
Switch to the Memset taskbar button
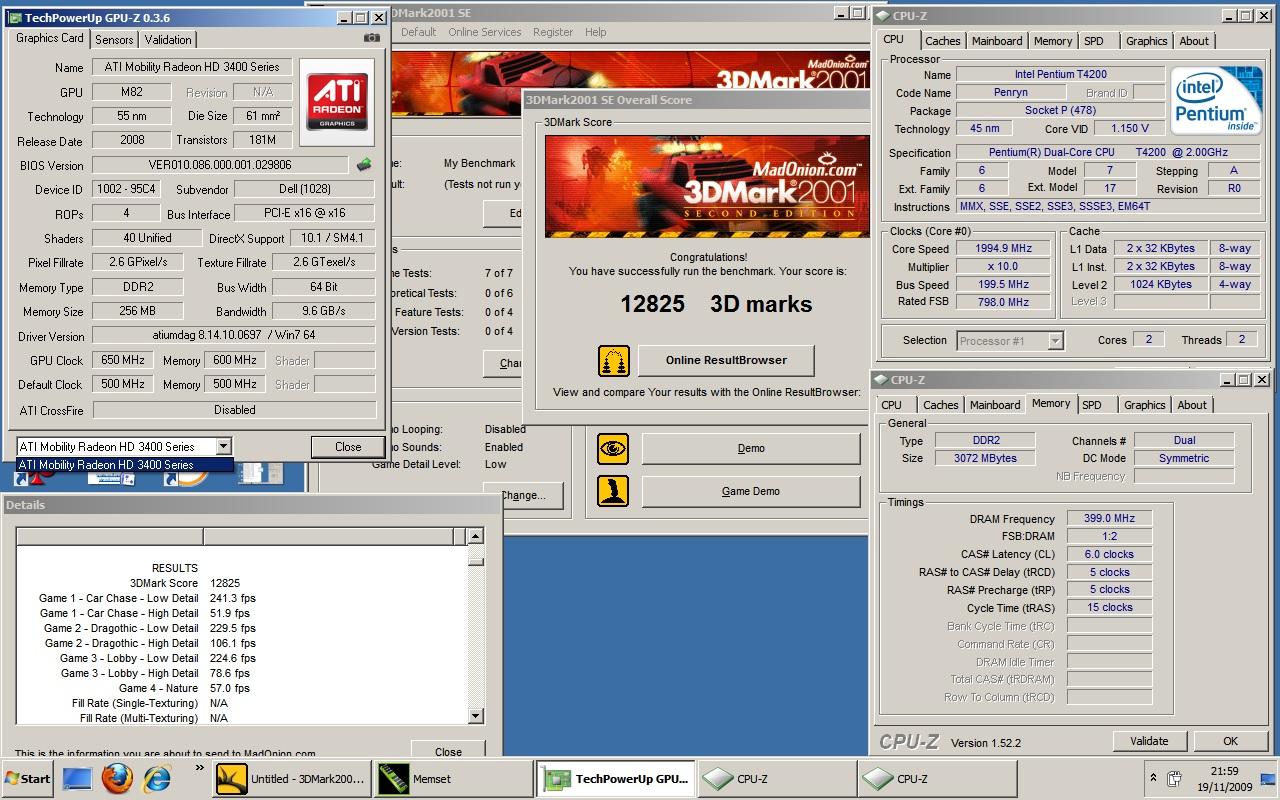tap(453, 779)
